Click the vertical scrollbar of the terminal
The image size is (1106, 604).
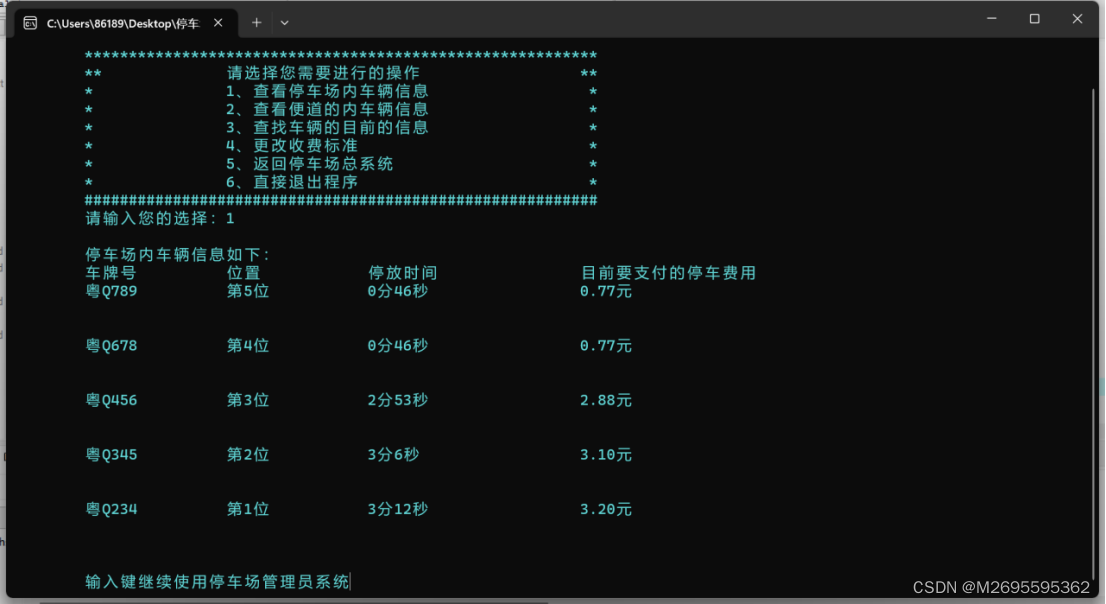(1095, 332)
